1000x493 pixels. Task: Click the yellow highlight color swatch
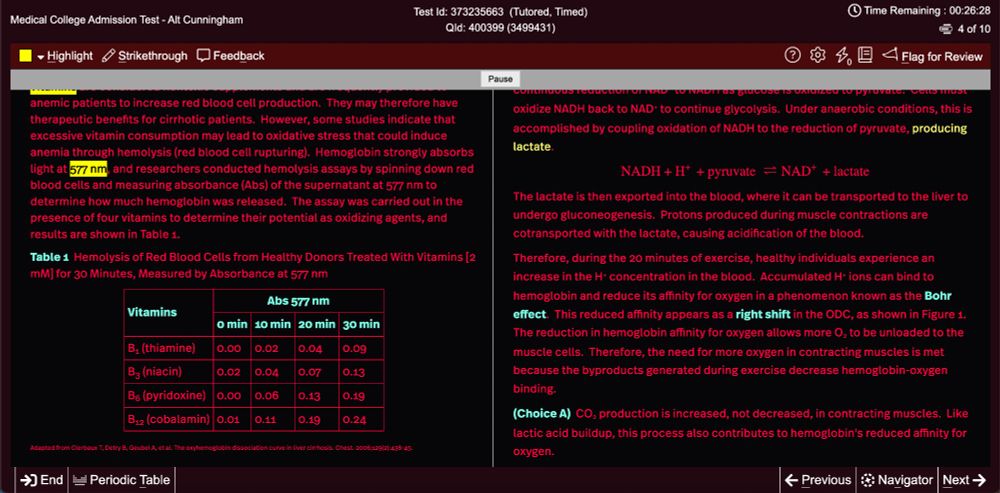[26, 56]
